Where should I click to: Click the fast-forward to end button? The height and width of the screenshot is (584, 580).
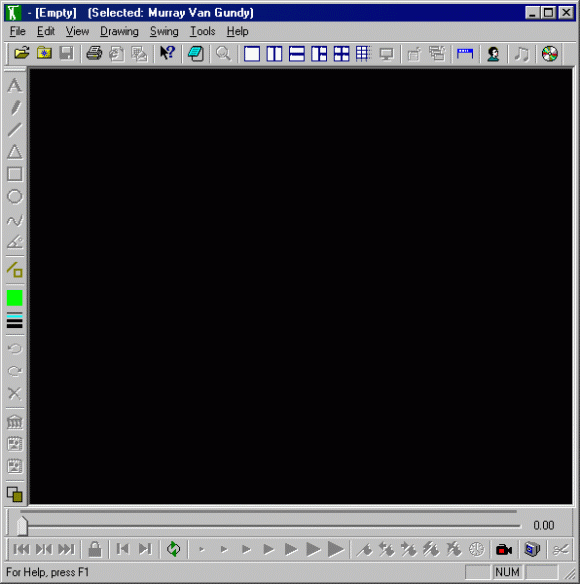[66, 549]
